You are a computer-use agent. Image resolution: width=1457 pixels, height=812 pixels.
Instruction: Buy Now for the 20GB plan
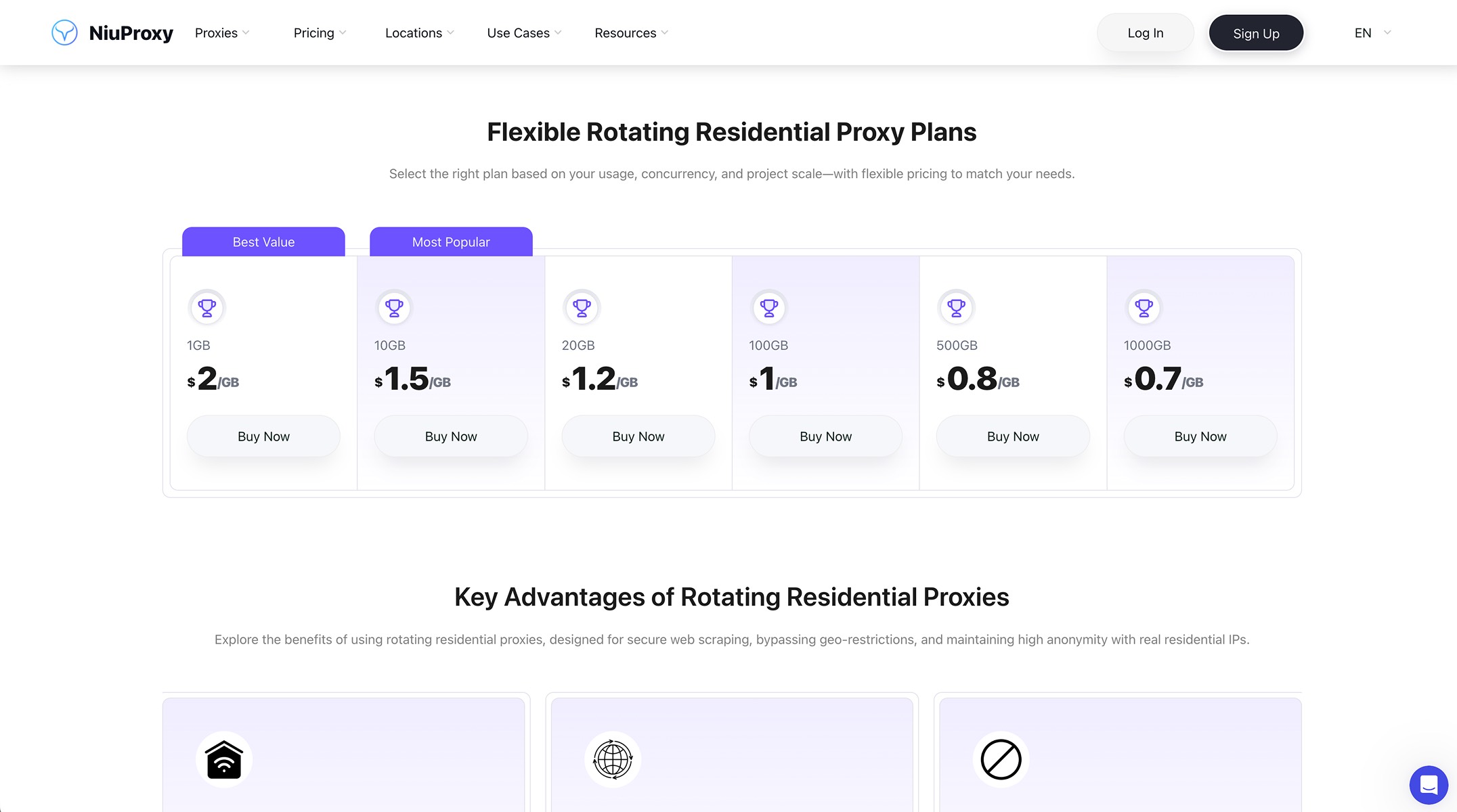638,436
